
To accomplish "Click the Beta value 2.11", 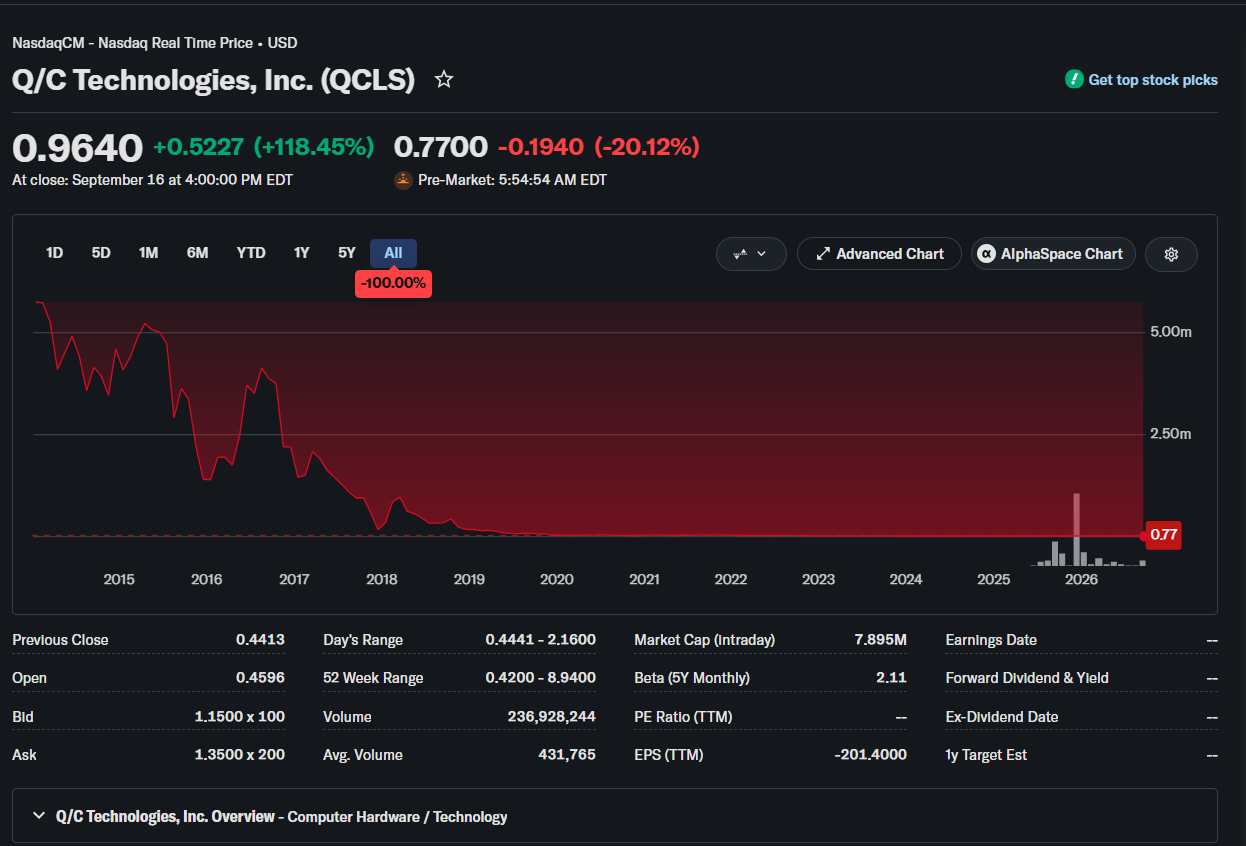I will (891, 677).
